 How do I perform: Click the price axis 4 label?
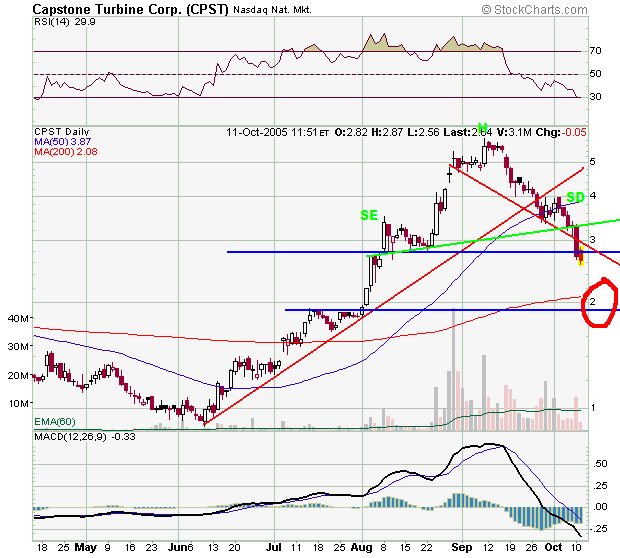[x=592, y=195]
